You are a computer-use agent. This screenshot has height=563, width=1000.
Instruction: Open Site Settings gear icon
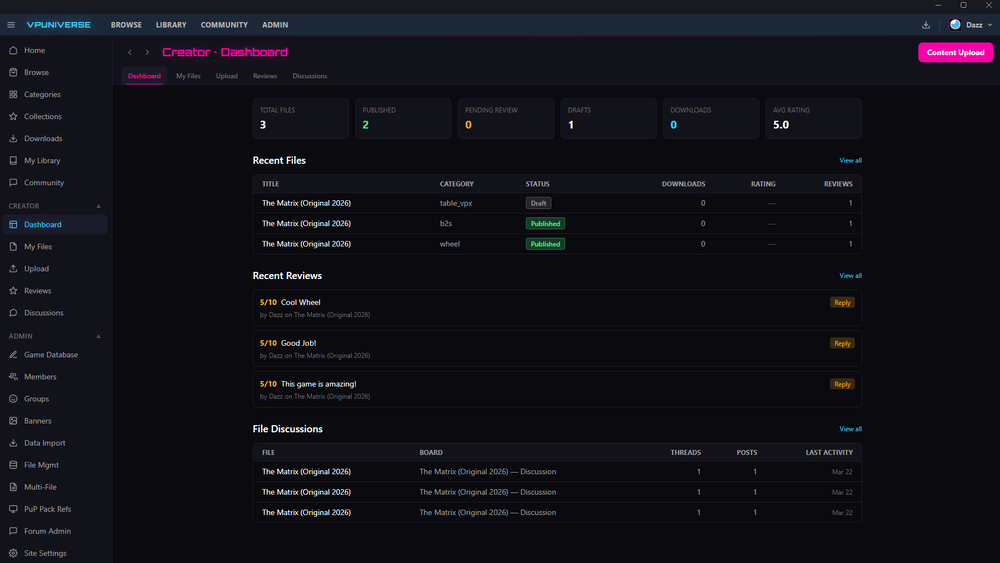click(x=13, y=553)
